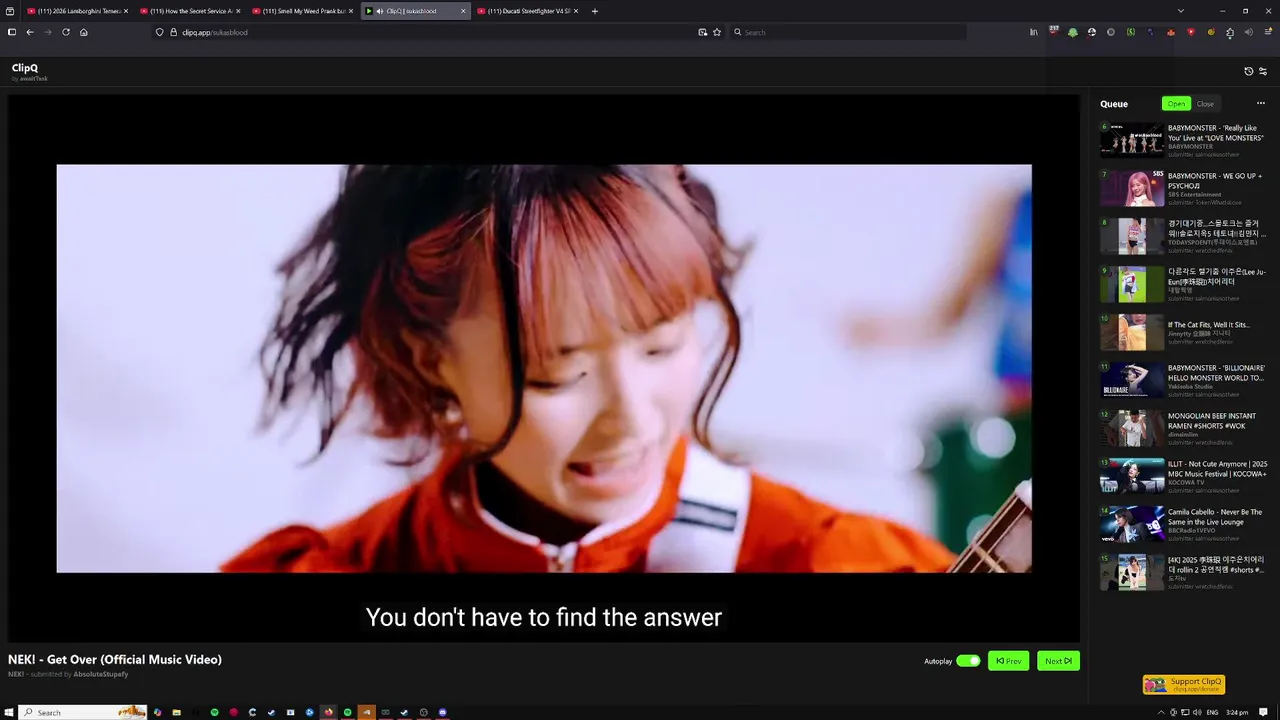1280x720 pixels.
Task: Open ILLIT Not Cute Anymore queue entry
Action: (1186, 476)
